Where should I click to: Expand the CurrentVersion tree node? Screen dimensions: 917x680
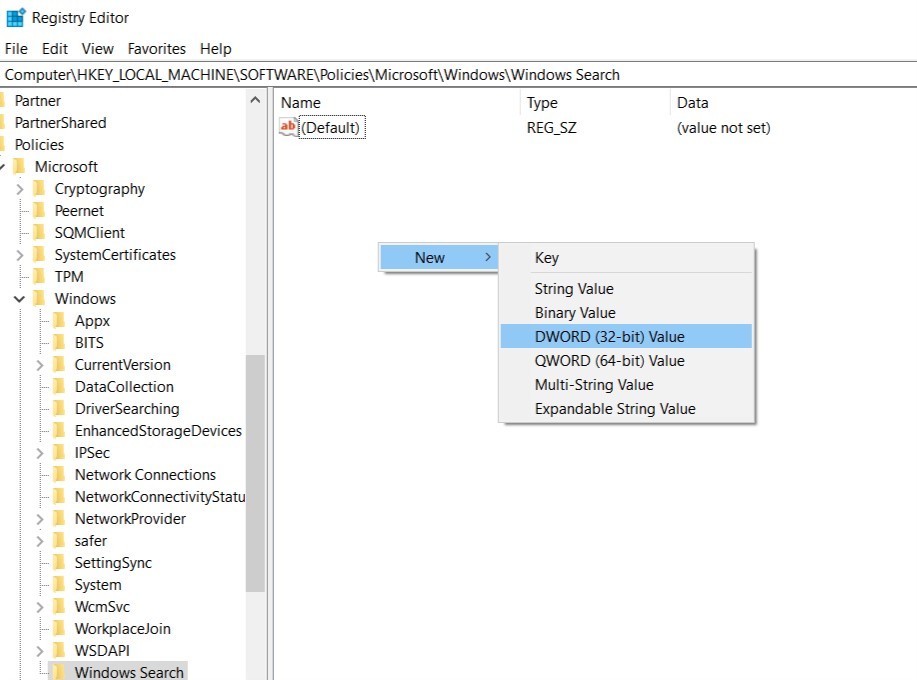click(x=40, y=365)
